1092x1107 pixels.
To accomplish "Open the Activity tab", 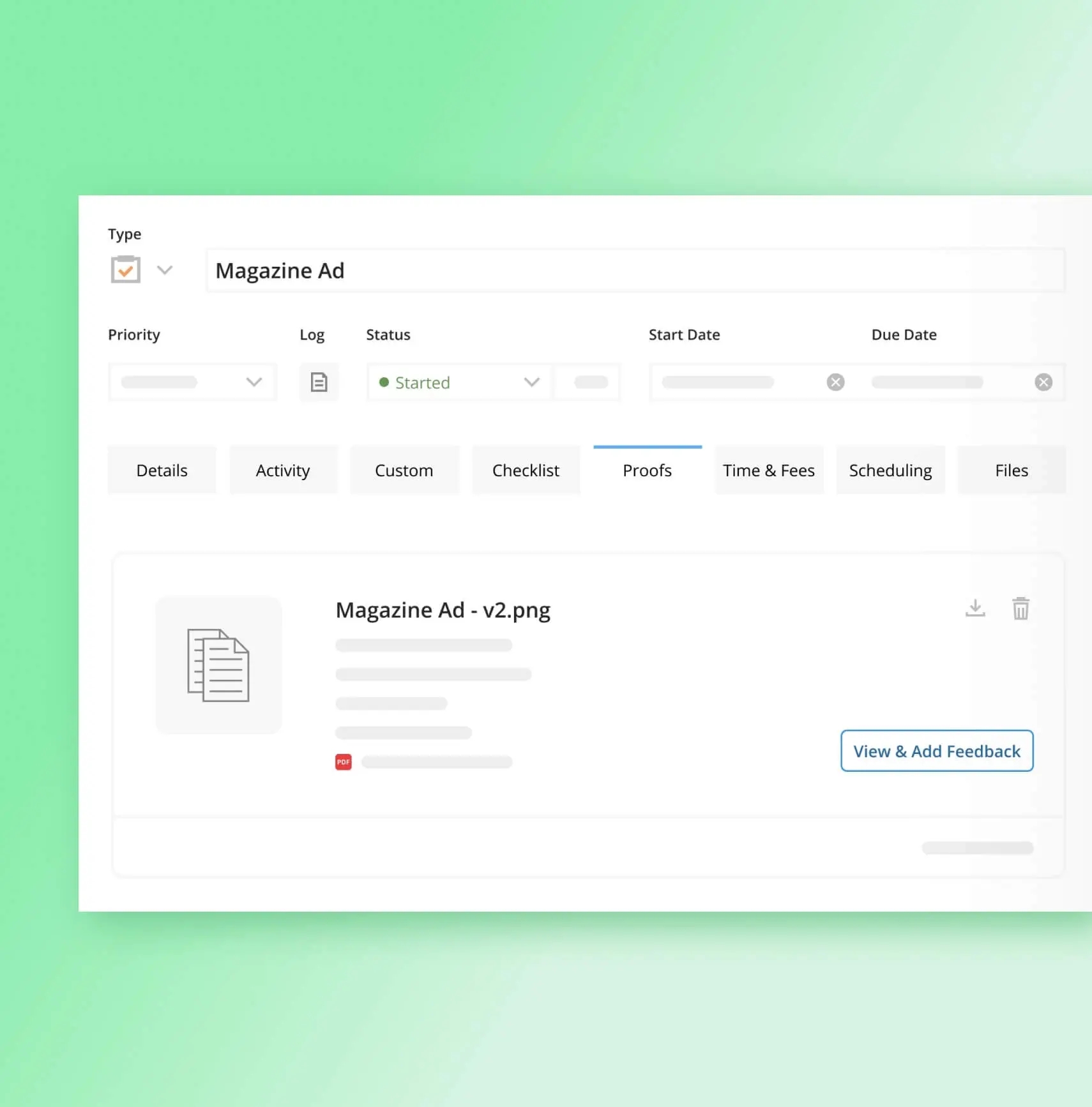I will point(283,470).
